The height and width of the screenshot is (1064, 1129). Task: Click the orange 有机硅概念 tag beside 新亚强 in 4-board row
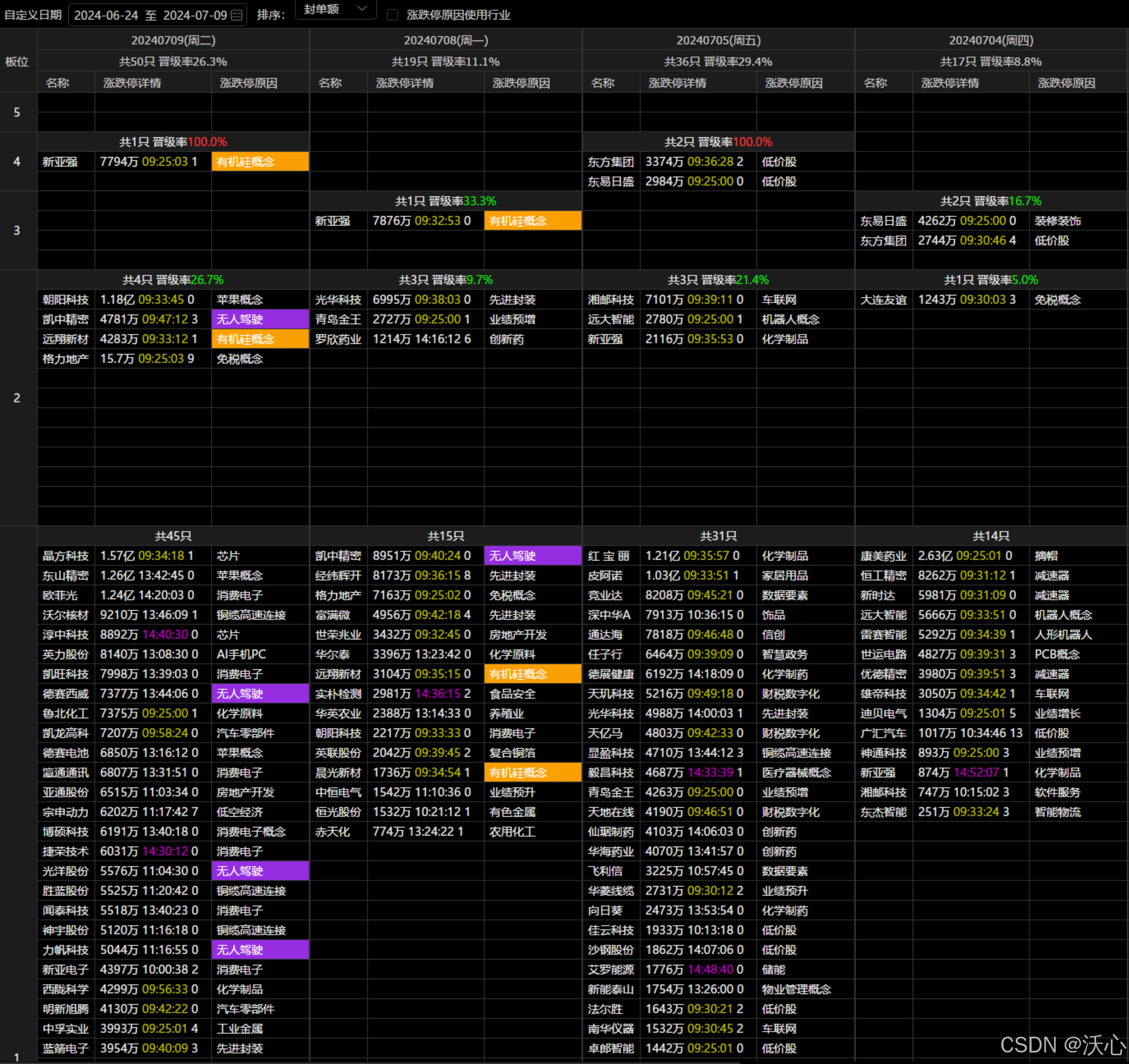(260, 162)
